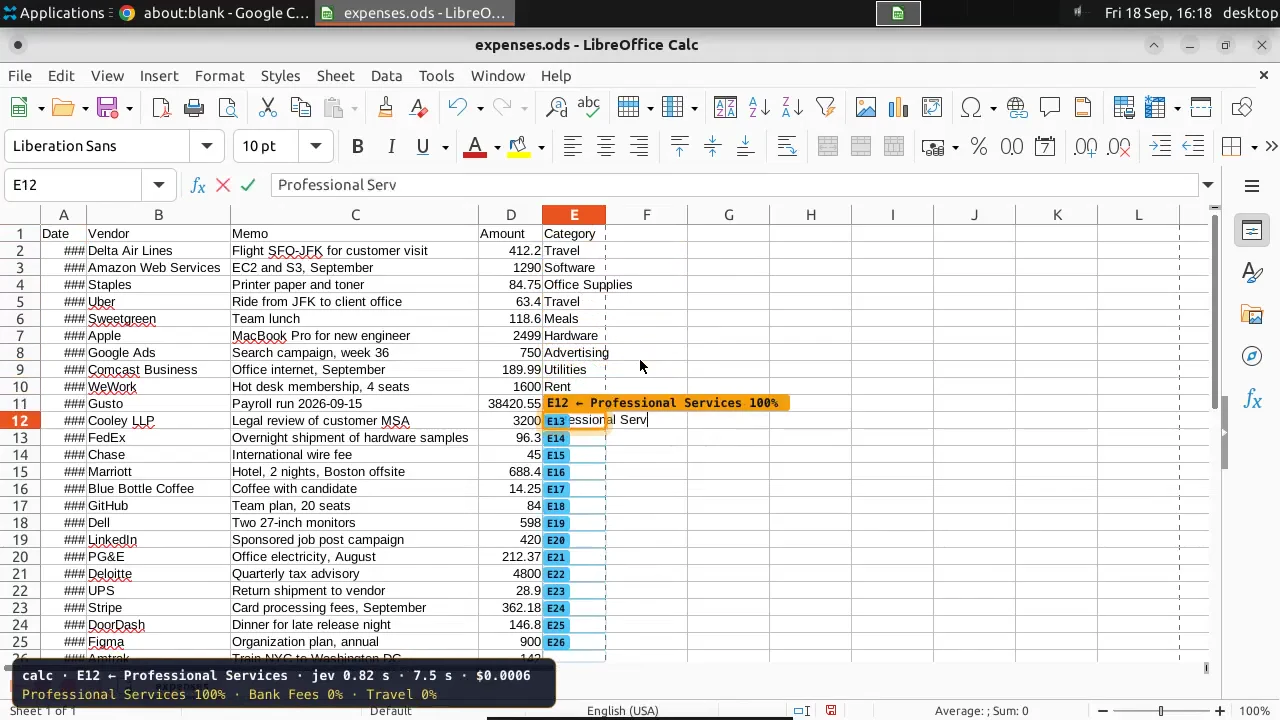Image resolution: width=1280 pixels, height=720 pixels.
Task: Click the Cut scissors icon
Action: coord(267,108)
